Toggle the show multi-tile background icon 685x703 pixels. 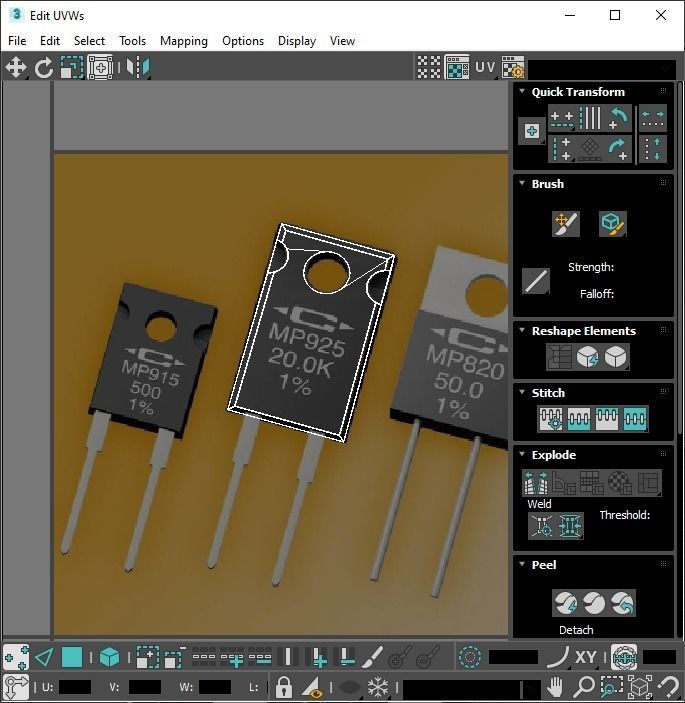click(457, 68)
